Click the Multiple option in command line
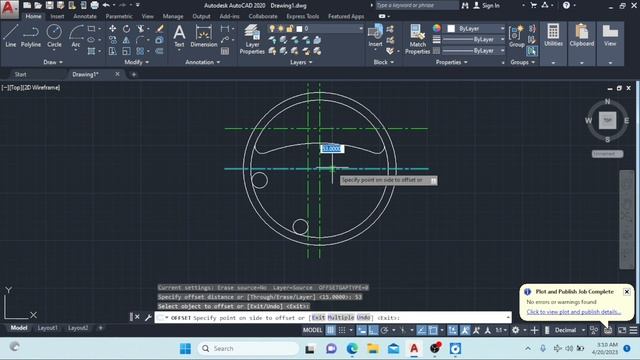Viewport: 640px width, 360px height. [x=341, y=317]
